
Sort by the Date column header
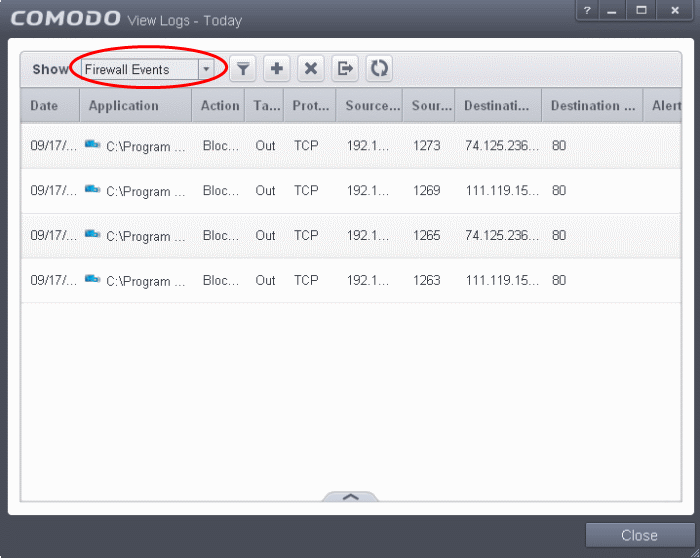click(50, 106)
